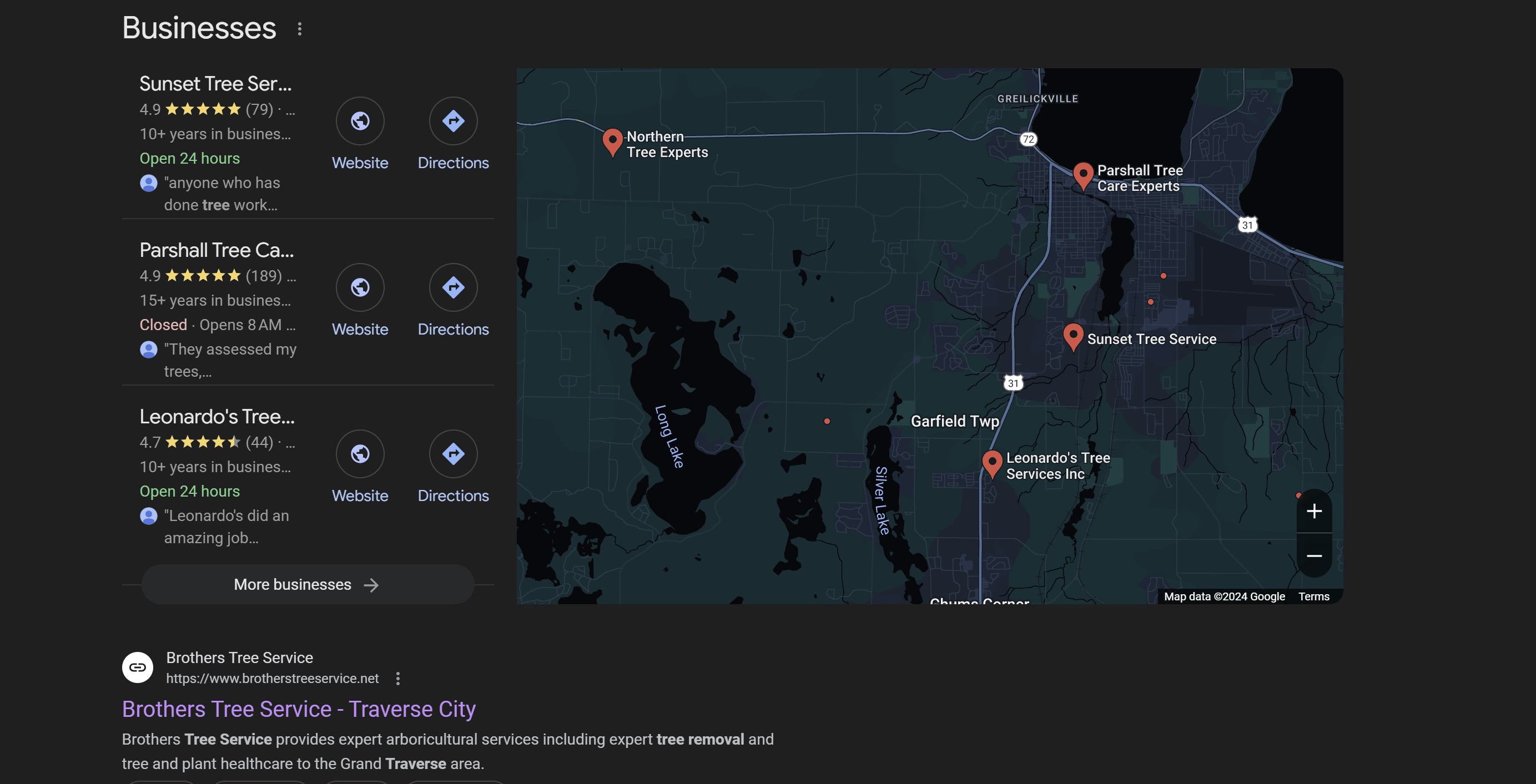The image size is (1536, 784).
Task: Click Businesses heading
Action: click(x=199, y=28)
